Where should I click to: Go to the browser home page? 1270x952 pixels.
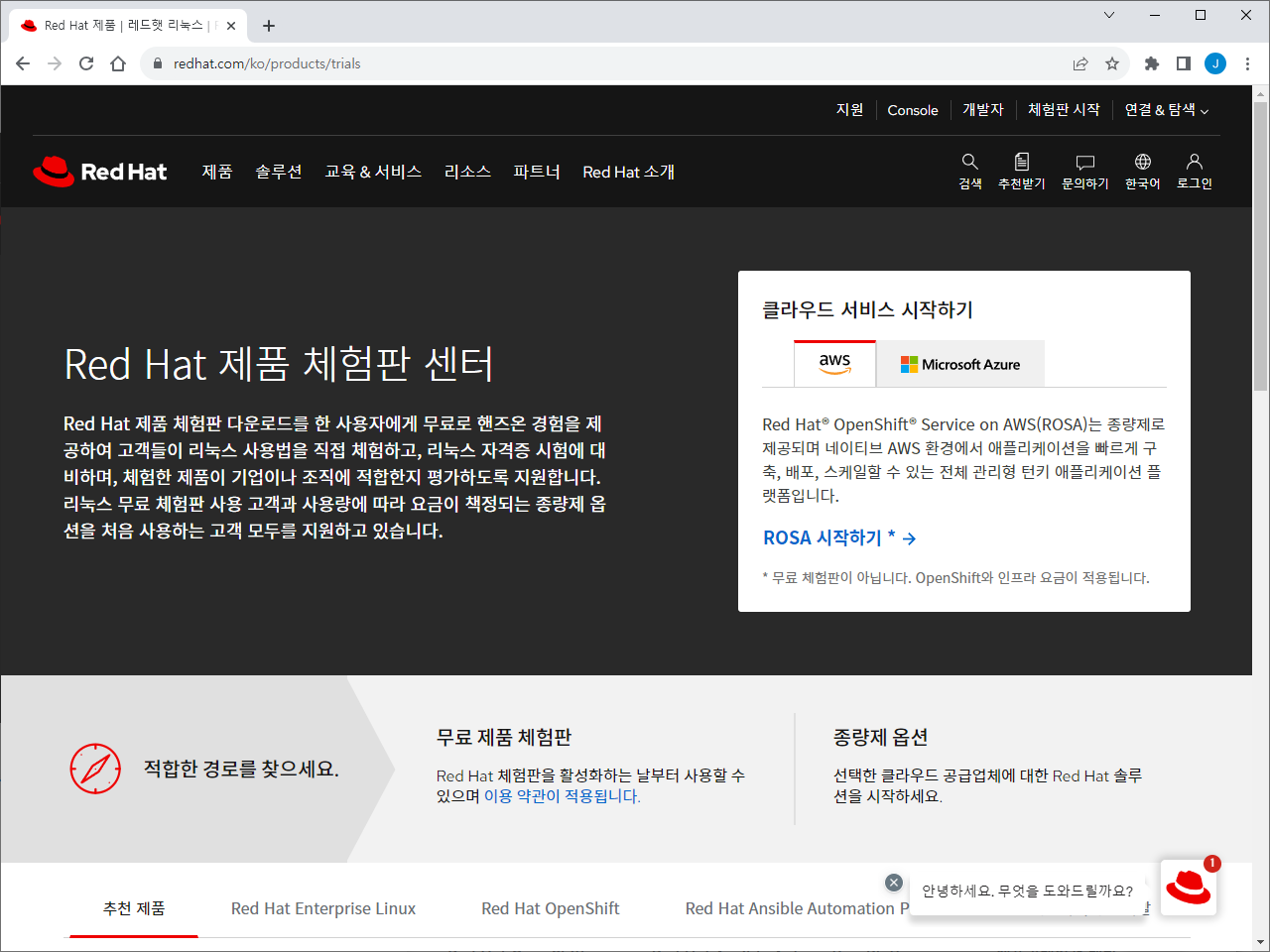click(118, 63)
